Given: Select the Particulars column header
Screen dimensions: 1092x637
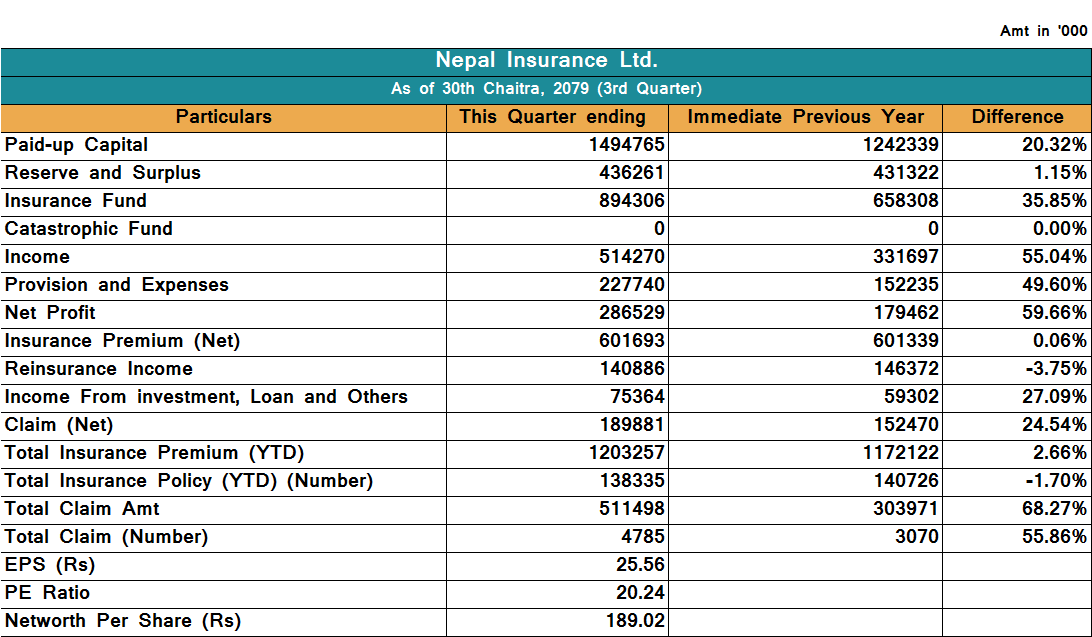Looking at the screenshot, I should [223, 117].
